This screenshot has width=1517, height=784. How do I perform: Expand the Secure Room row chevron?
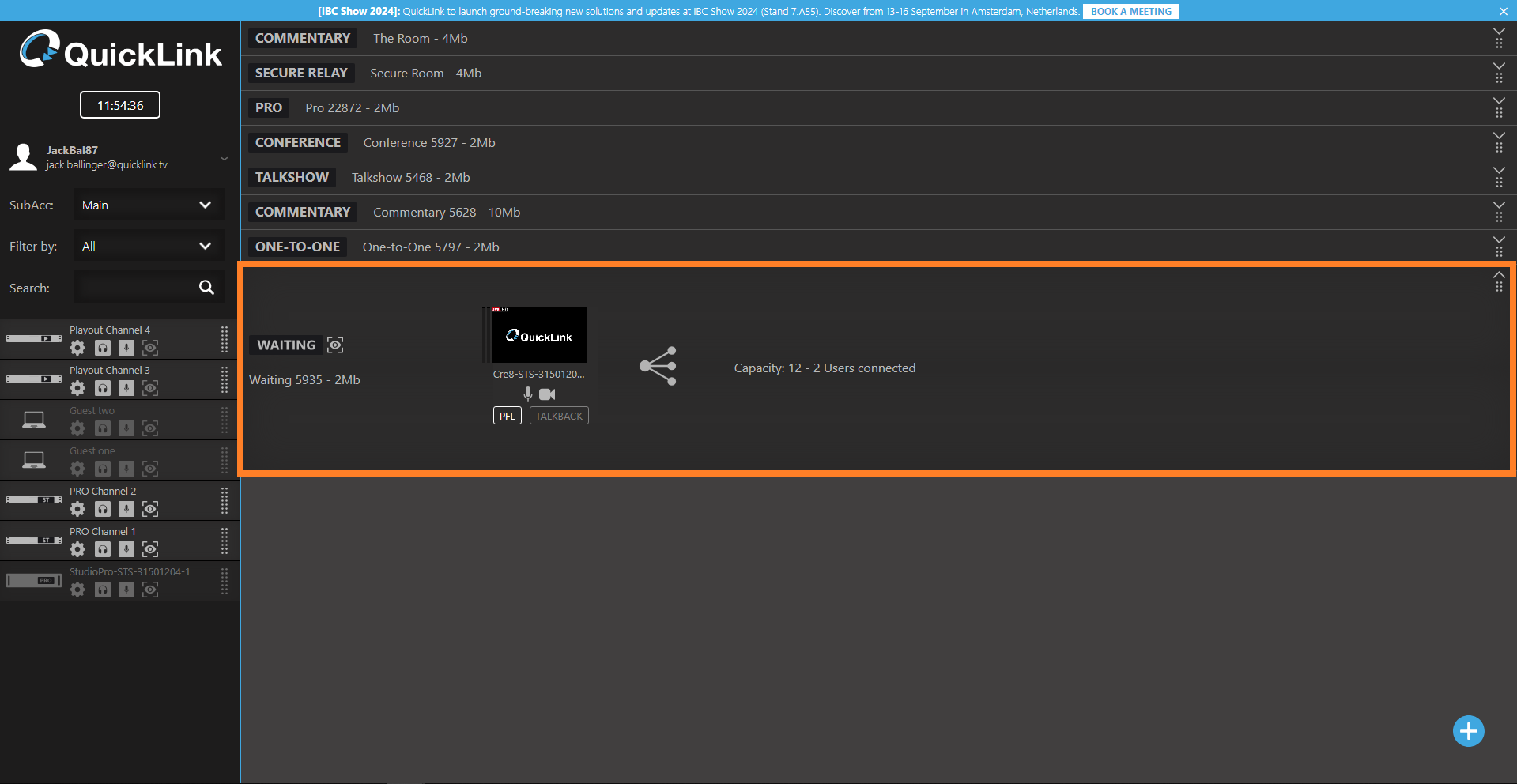click(1498, 66)
